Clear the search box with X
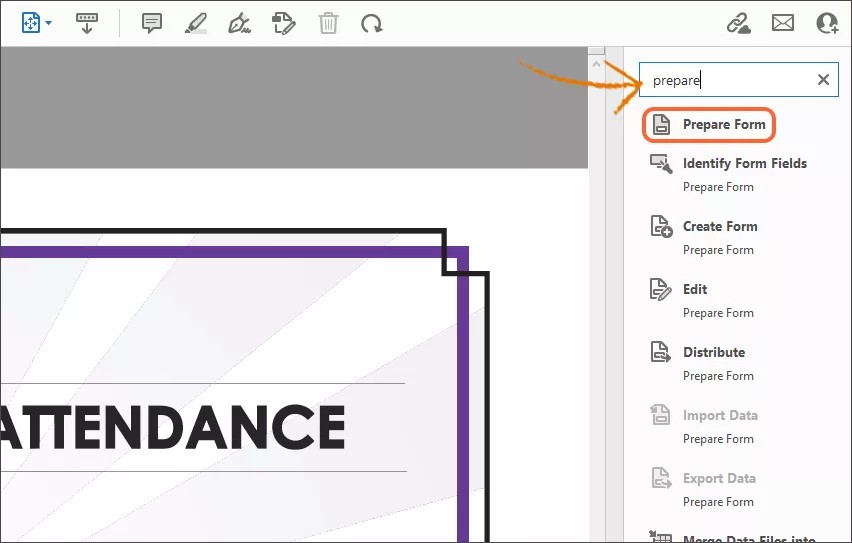This screenshot has width=852, height=543. pyautogui.click(x=823, y=80)
